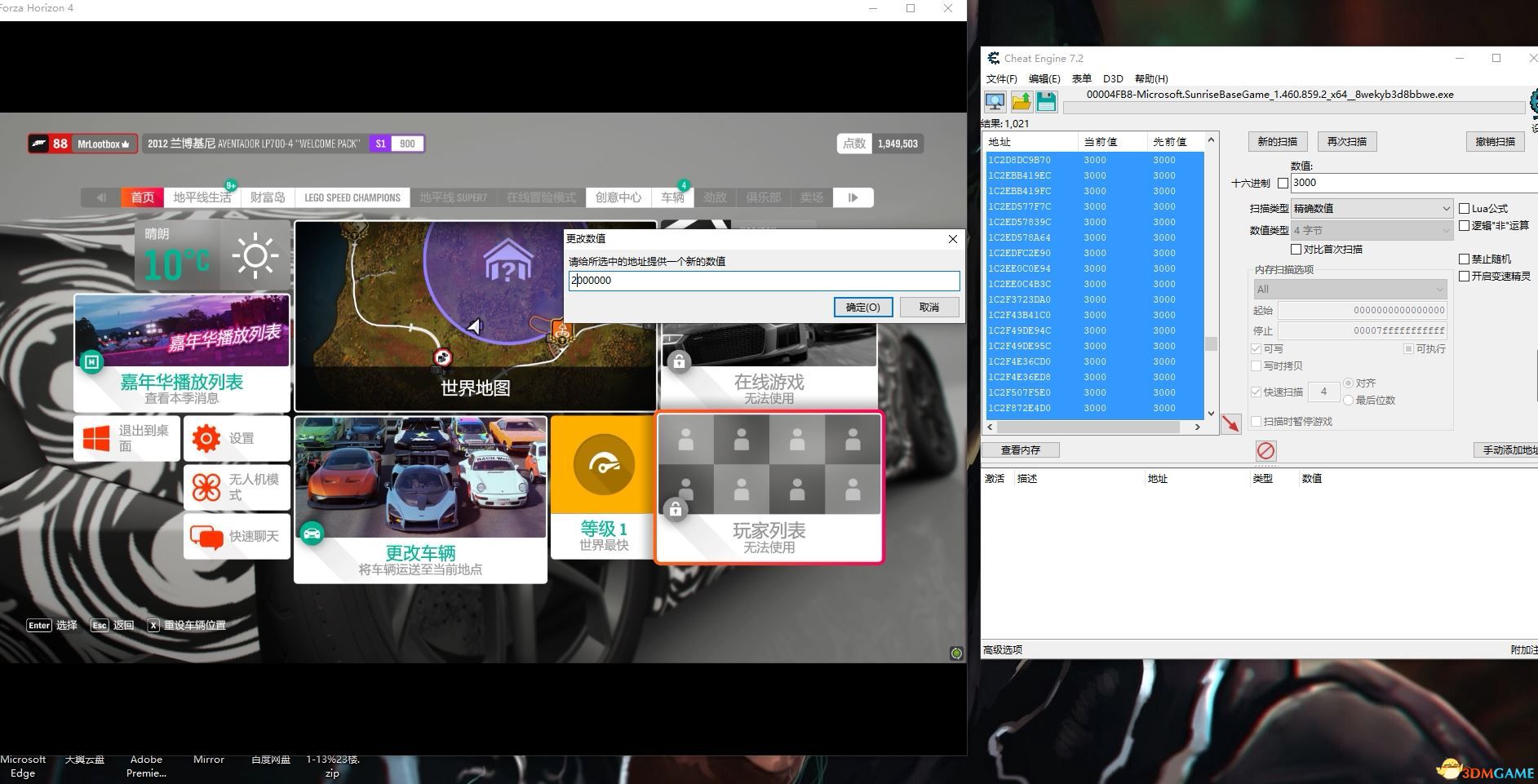The image size is (1538, 784).
Task: Click the red clear-list circle icon
Action: click(1265, 450)
